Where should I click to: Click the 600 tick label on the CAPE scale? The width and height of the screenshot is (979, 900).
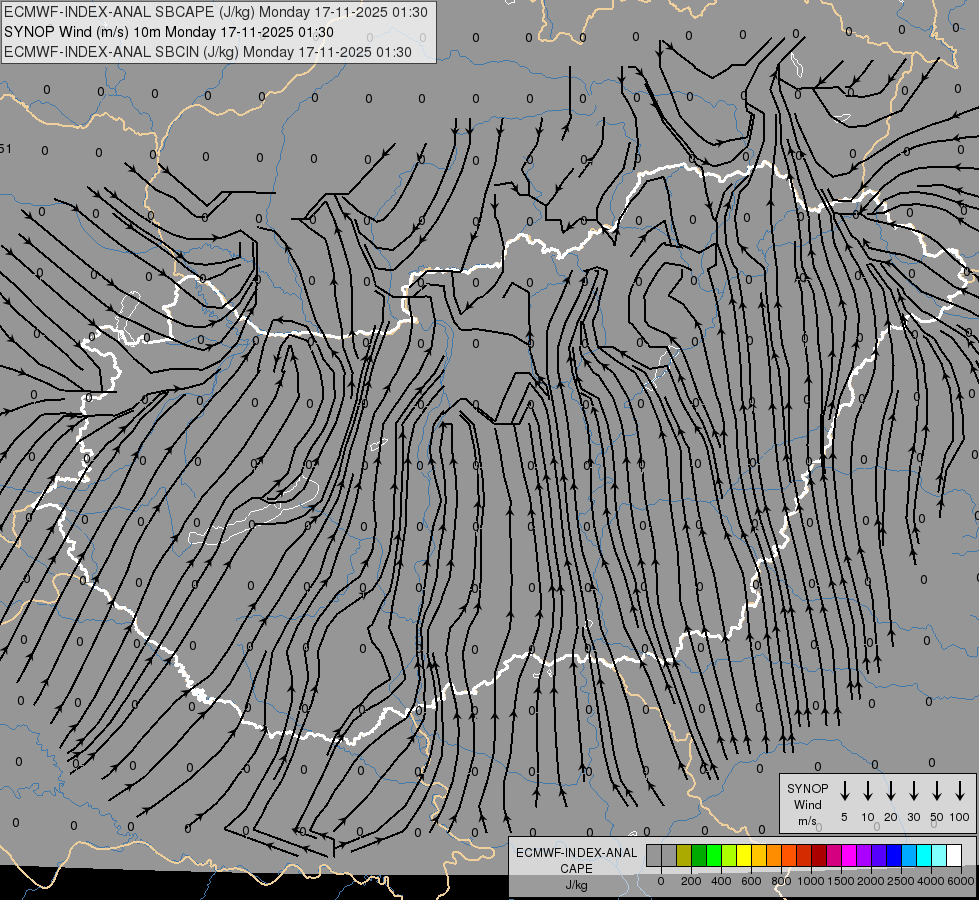751,881
